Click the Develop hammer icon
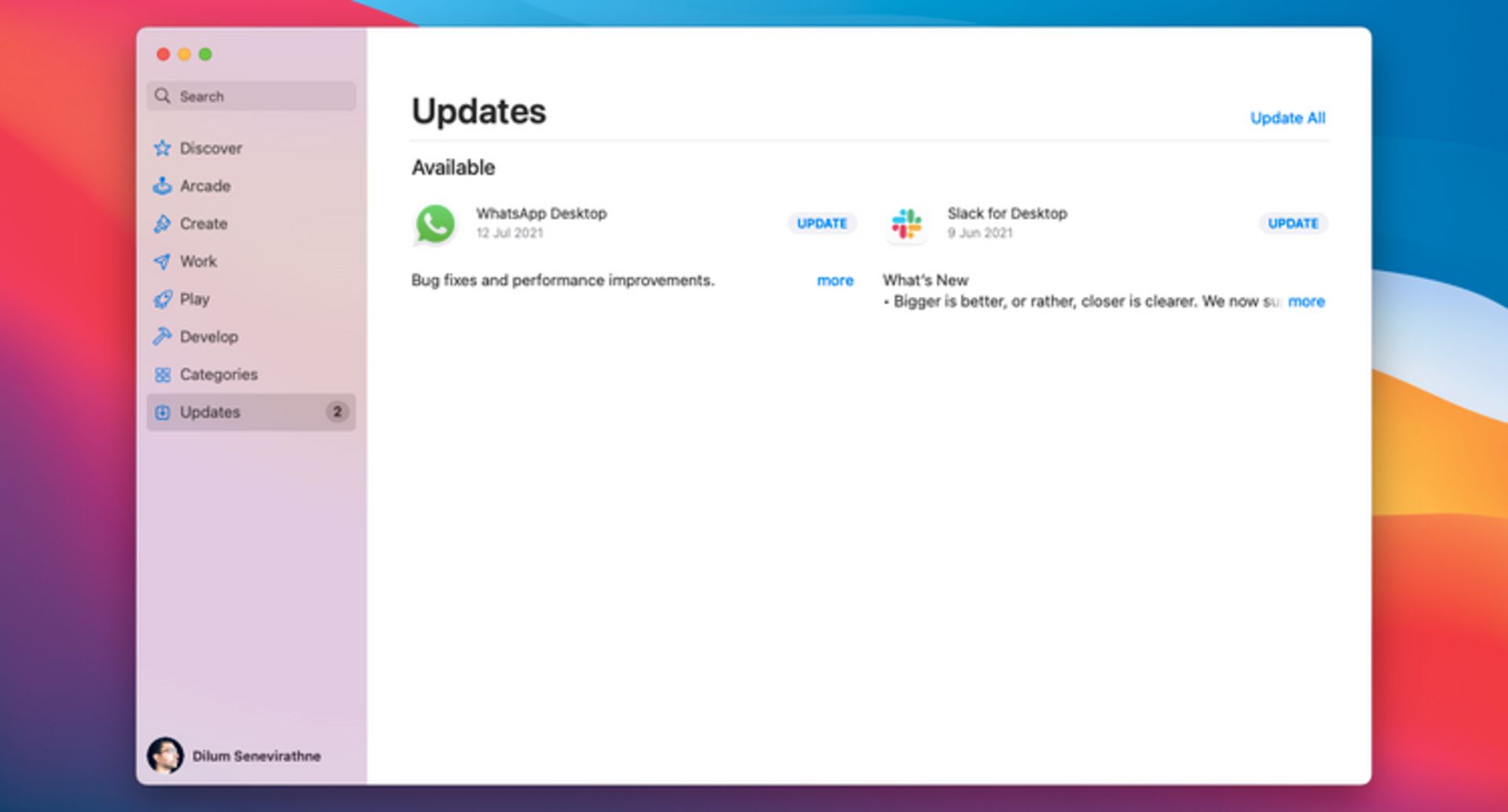Image resolution: width=1508 pixels, height=812 pixels. point(163,337)
